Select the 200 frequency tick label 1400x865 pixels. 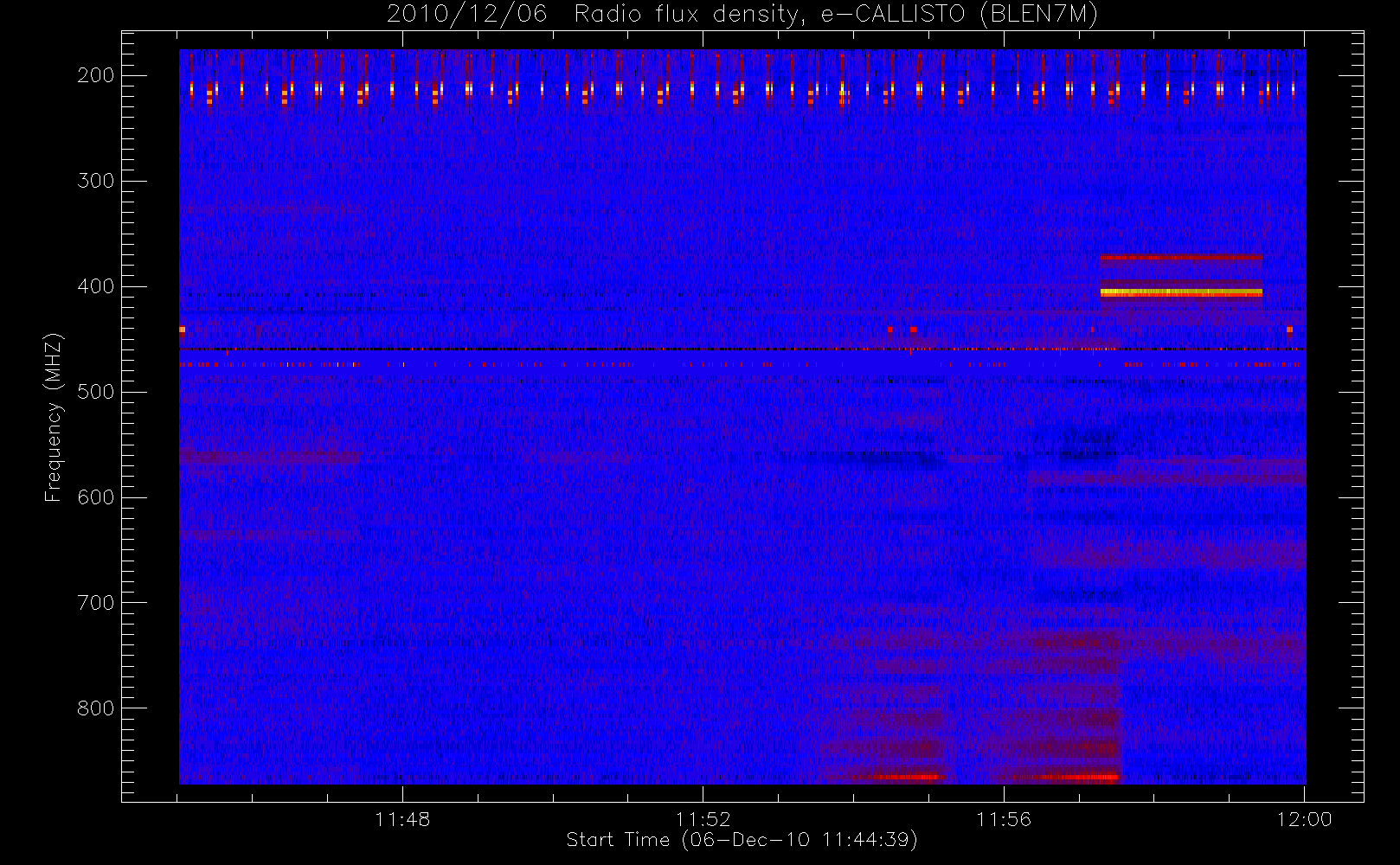click(95, 75)
